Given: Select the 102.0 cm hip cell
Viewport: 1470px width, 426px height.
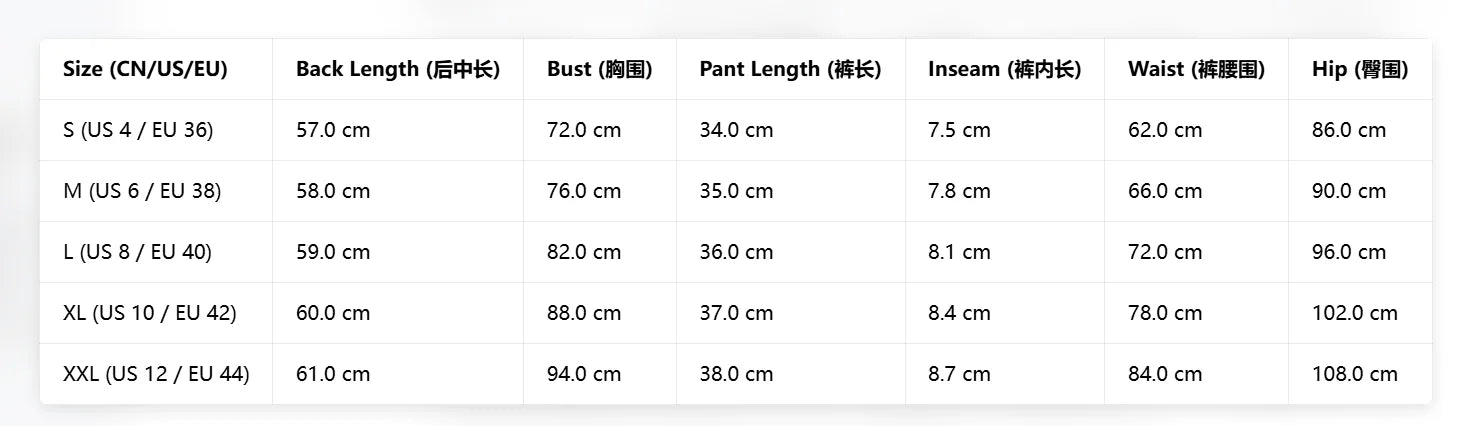Looking at the screenshot, I should tap(1355, 313).
